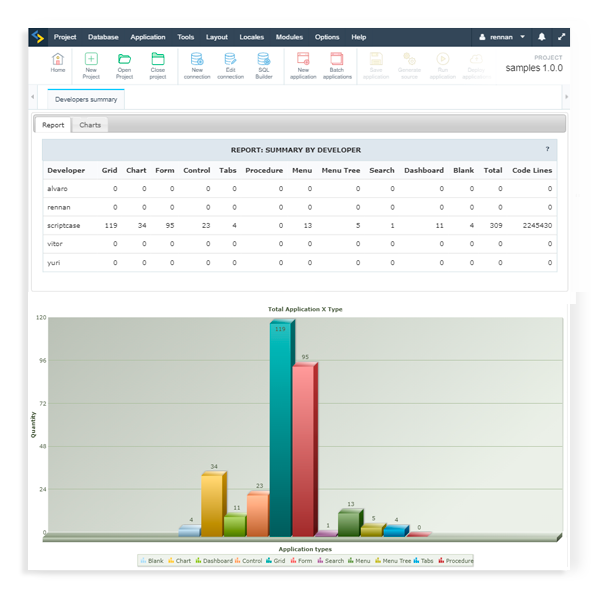Image resolution: width=600 pixels, height=600 pixels.
Task: Toggle the Chart series in chart legend
Action: click(x=180, y=561)
